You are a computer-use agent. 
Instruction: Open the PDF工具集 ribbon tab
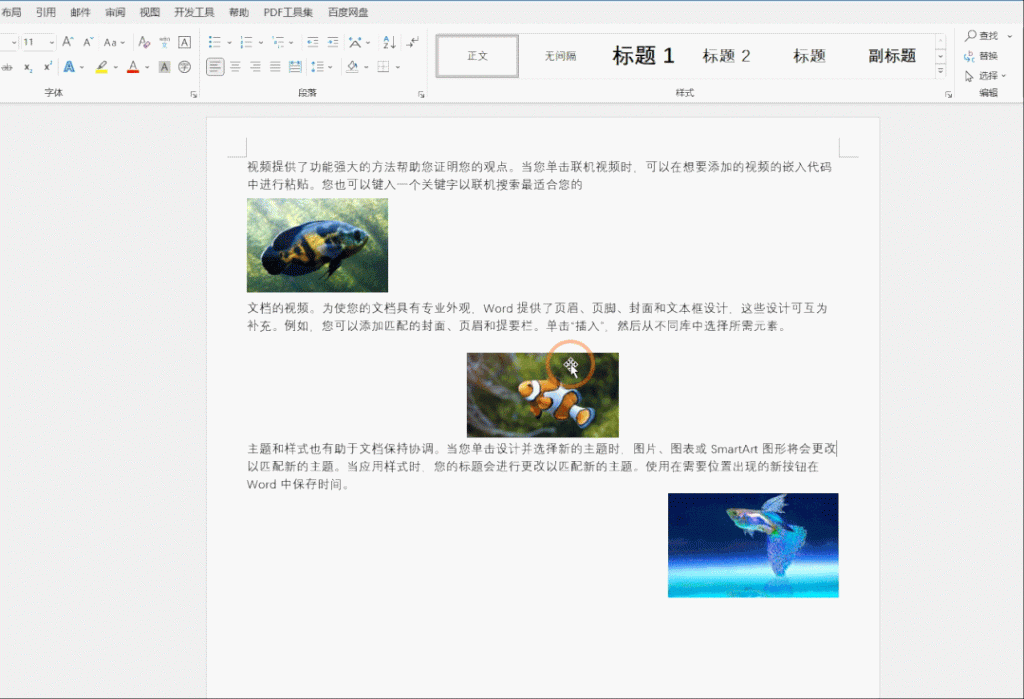tap(288, 12)
